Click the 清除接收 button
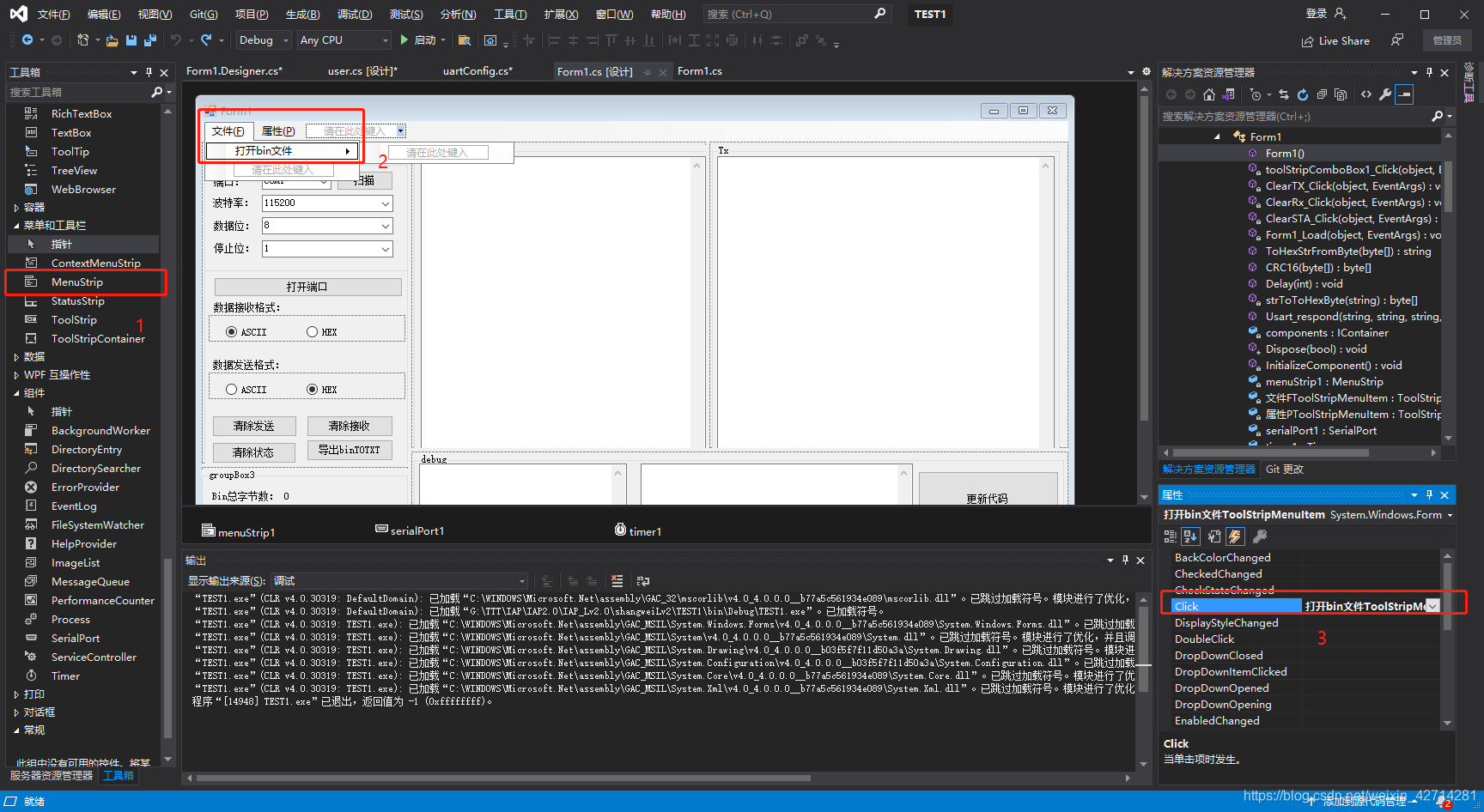 (350, 426)
